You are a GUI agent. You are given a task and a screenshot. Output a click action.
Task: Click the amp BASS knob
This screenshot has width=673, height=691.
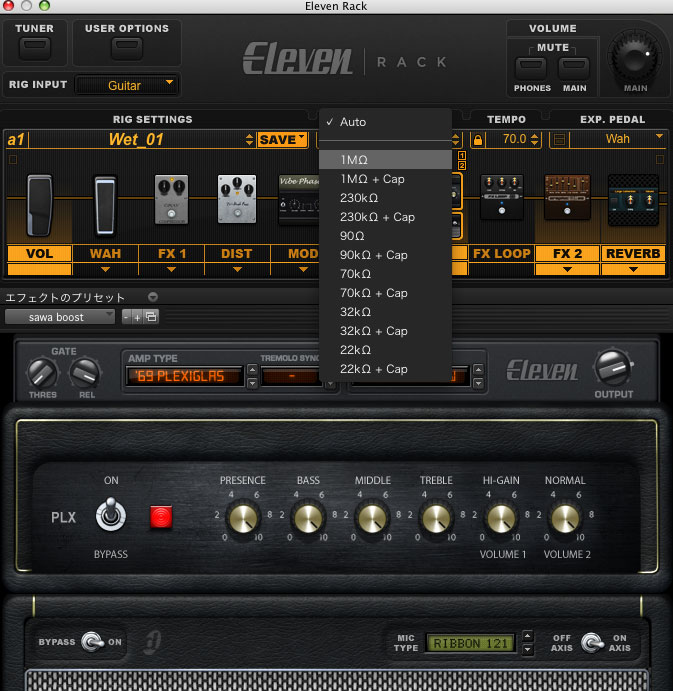click(307, 518)
